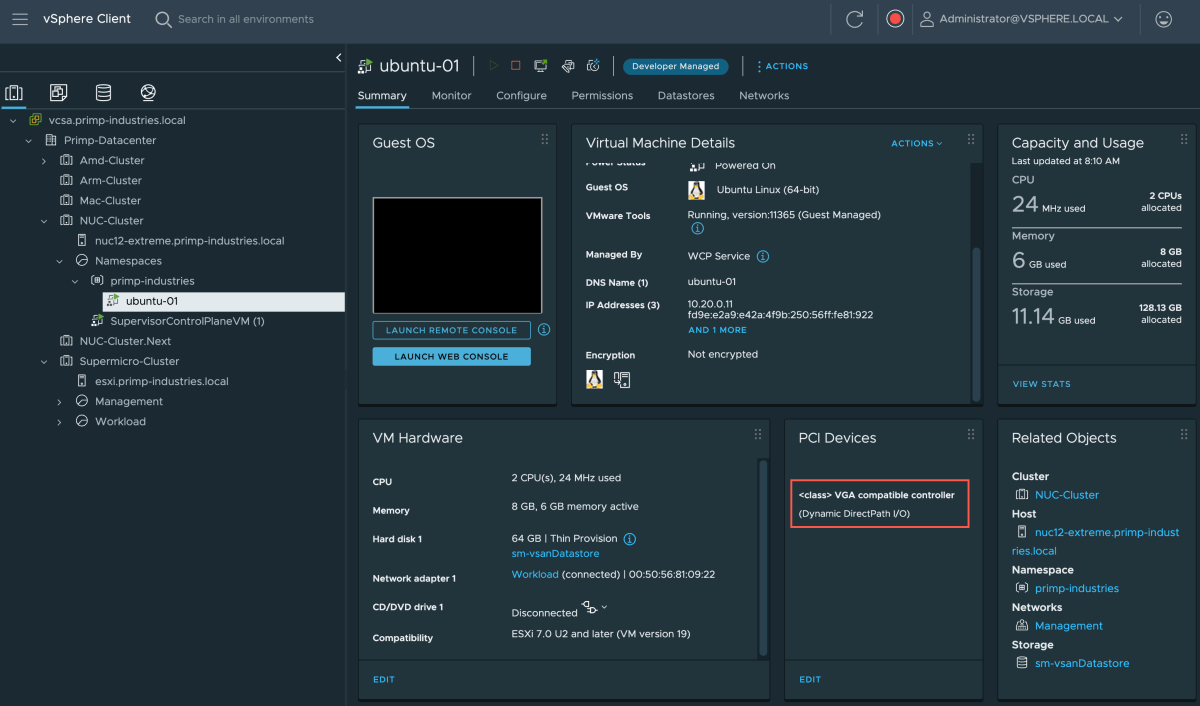This screenshot has height=706, width=1200.
Task: Open the Workload network adapter link
Action: click(535, 575)
